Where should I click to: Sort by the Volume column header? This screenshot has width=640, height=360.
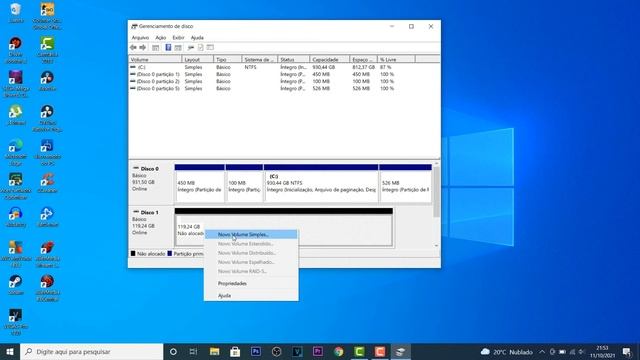(x=155, y=60)
